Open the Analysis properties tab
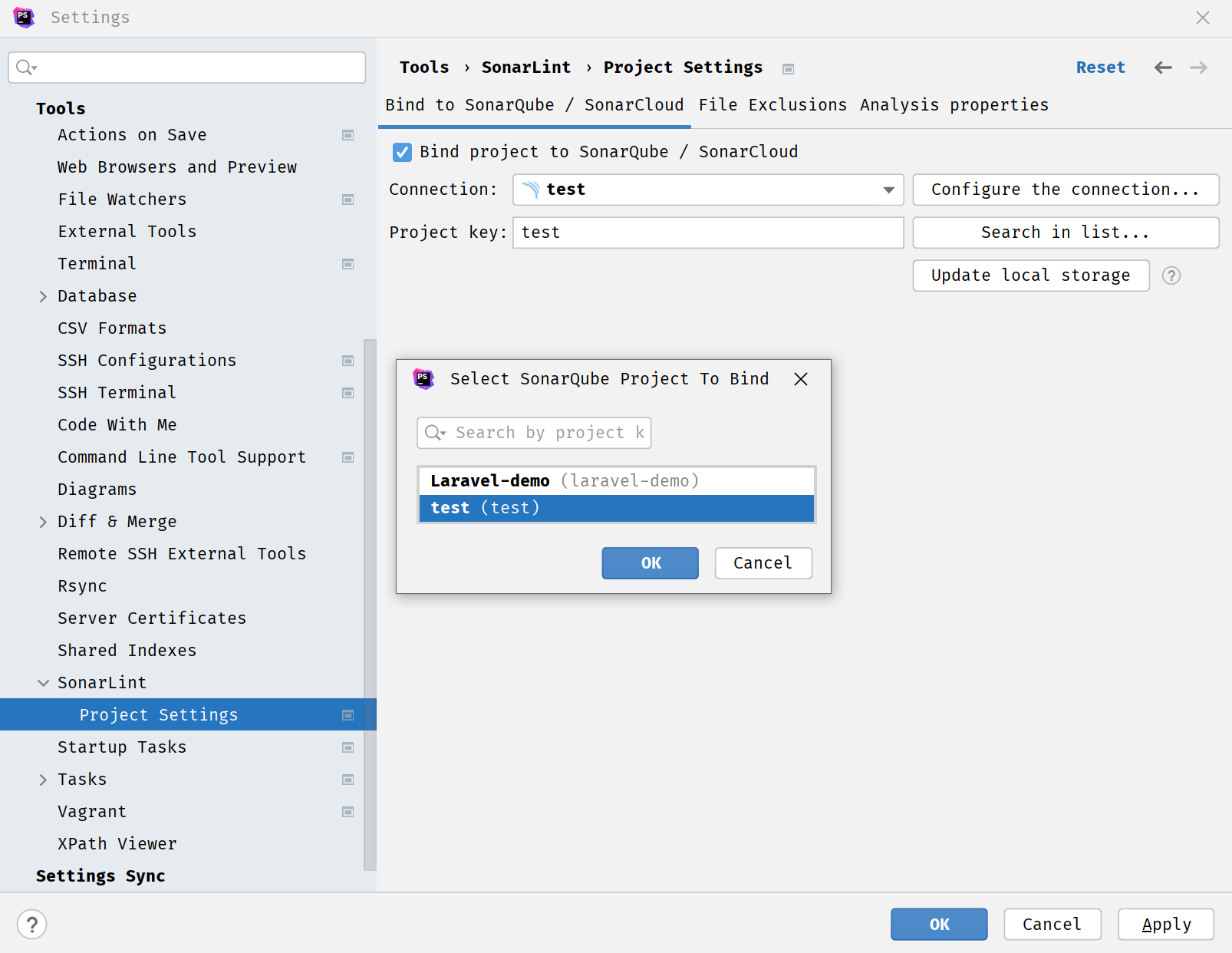The image size is (1232, 953). [x=954, y=105]
